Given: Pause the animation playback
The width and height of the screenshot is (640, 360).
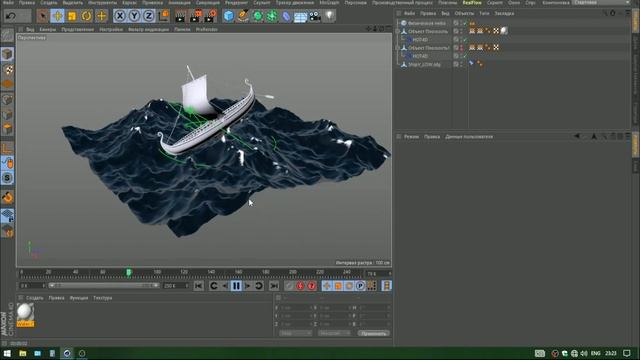Looking at the screenshot, I should 236,286.
